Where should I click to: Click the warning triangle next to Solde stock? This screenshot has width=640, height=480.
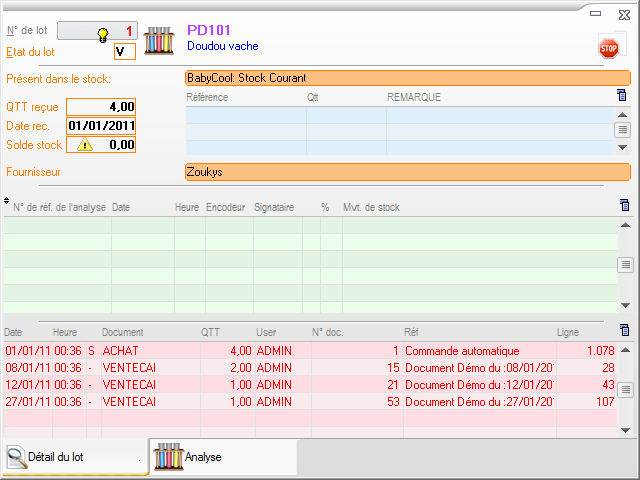pyautogui.click(x=84, y=145)
